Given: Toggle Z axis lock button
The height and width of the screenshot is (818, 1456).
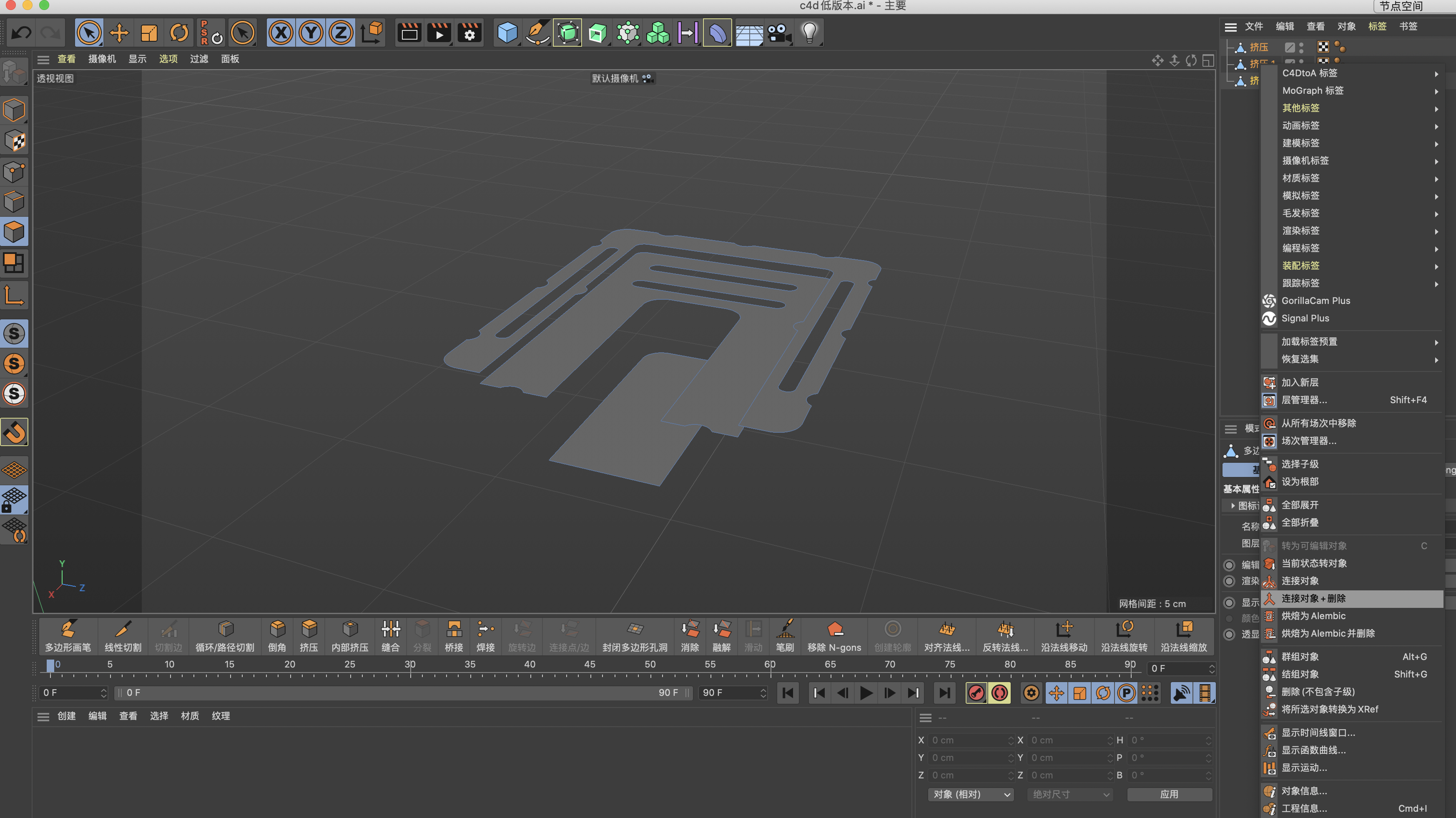Looking at the screenshot, I should [341, 33].
